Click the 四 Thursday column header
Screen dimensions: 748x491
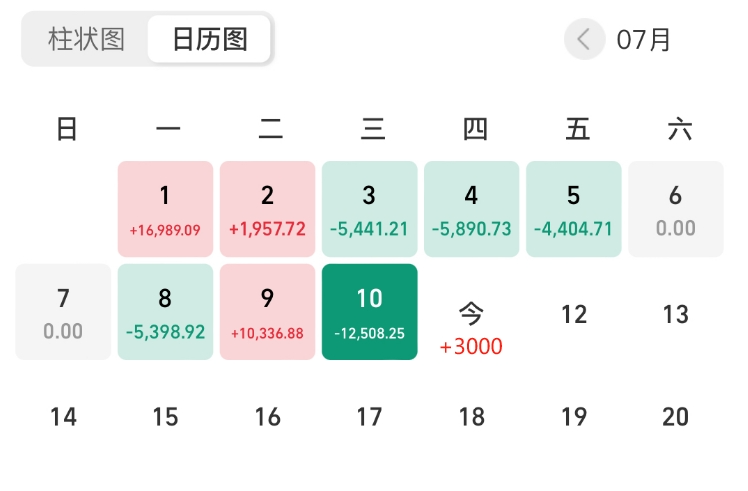point(475,129)
